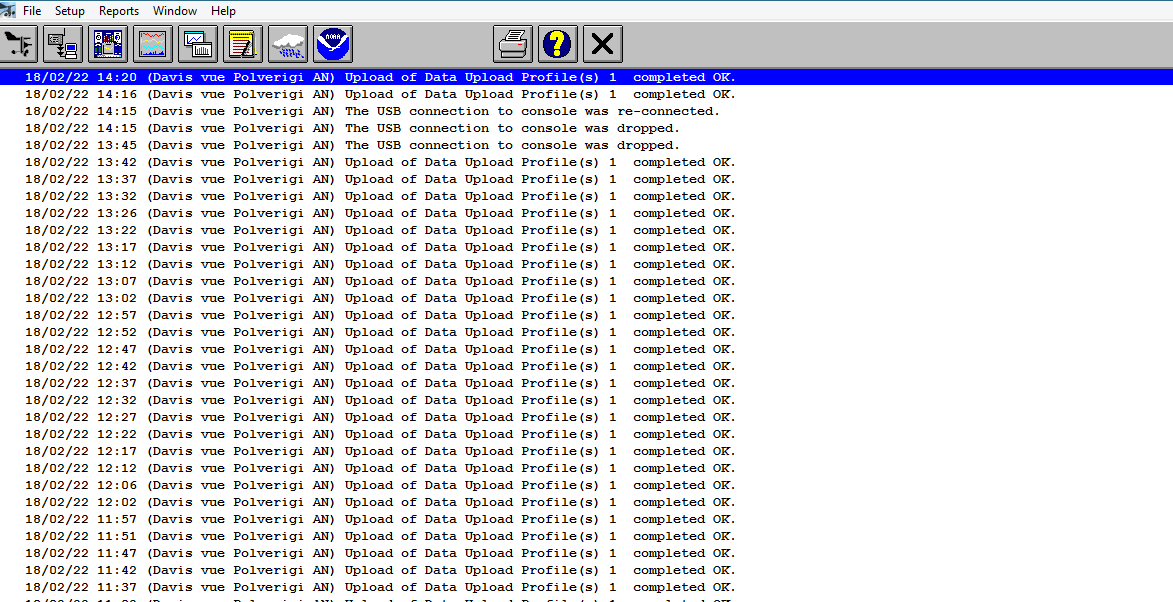1173x602 pixels.
Task: Select the highlighted 14:20 upload log entry
Action: [x=380, y=77]
